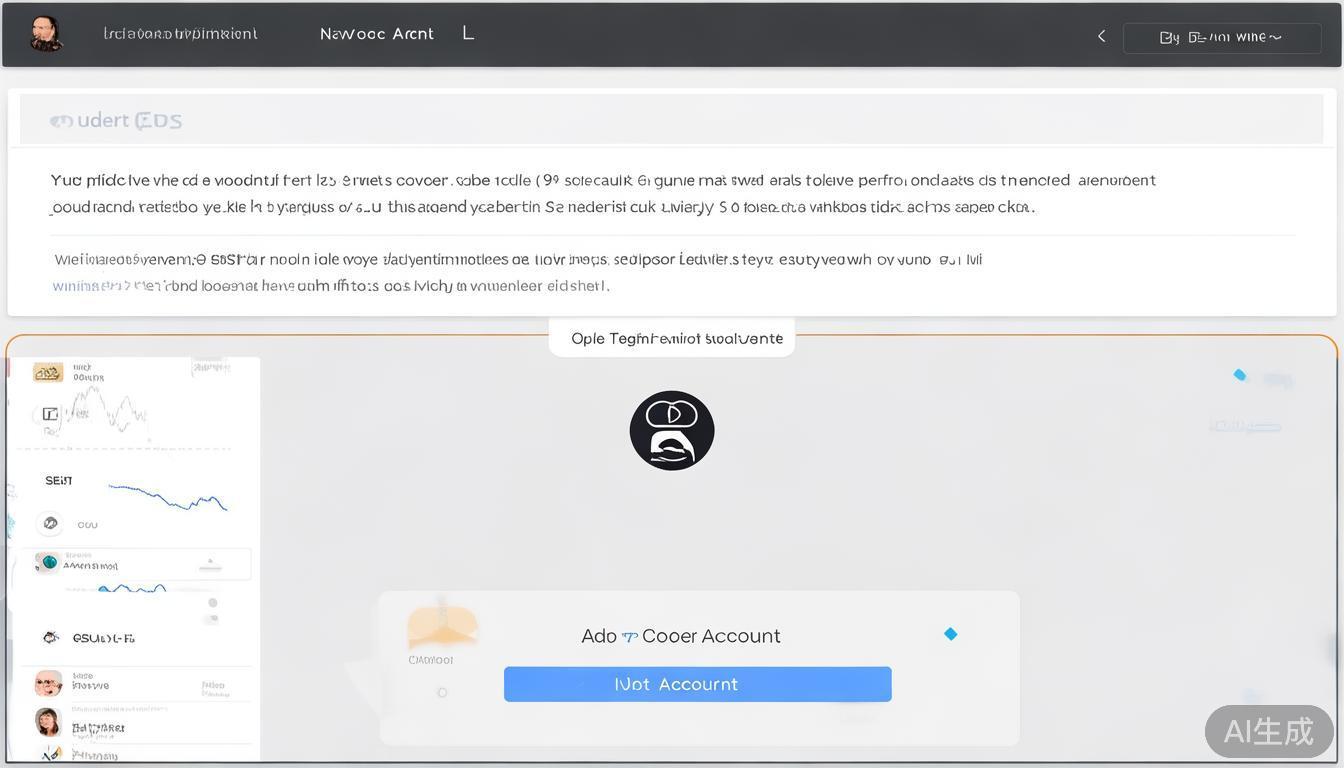This screenshot has width=1344, height=768.
Task: Open the paw-print icon next to GSU entry
Action: pos(49,636)
